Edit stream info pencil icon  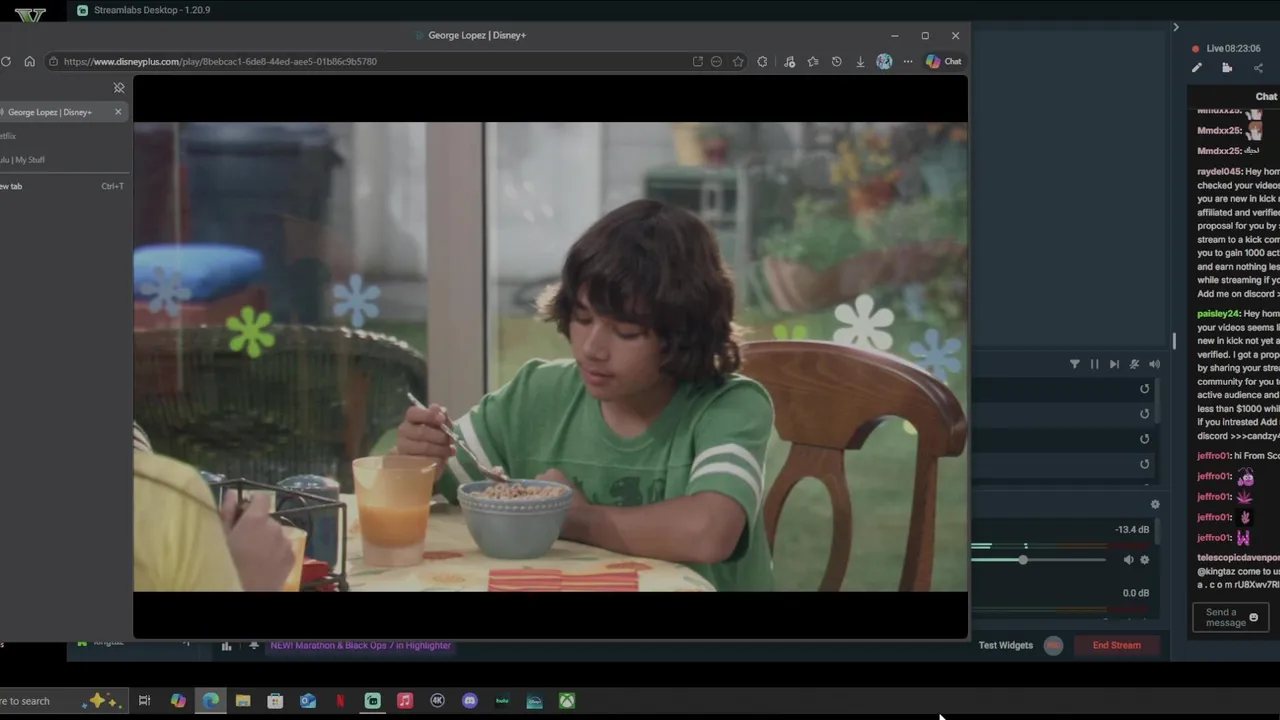coord(1196,68)
